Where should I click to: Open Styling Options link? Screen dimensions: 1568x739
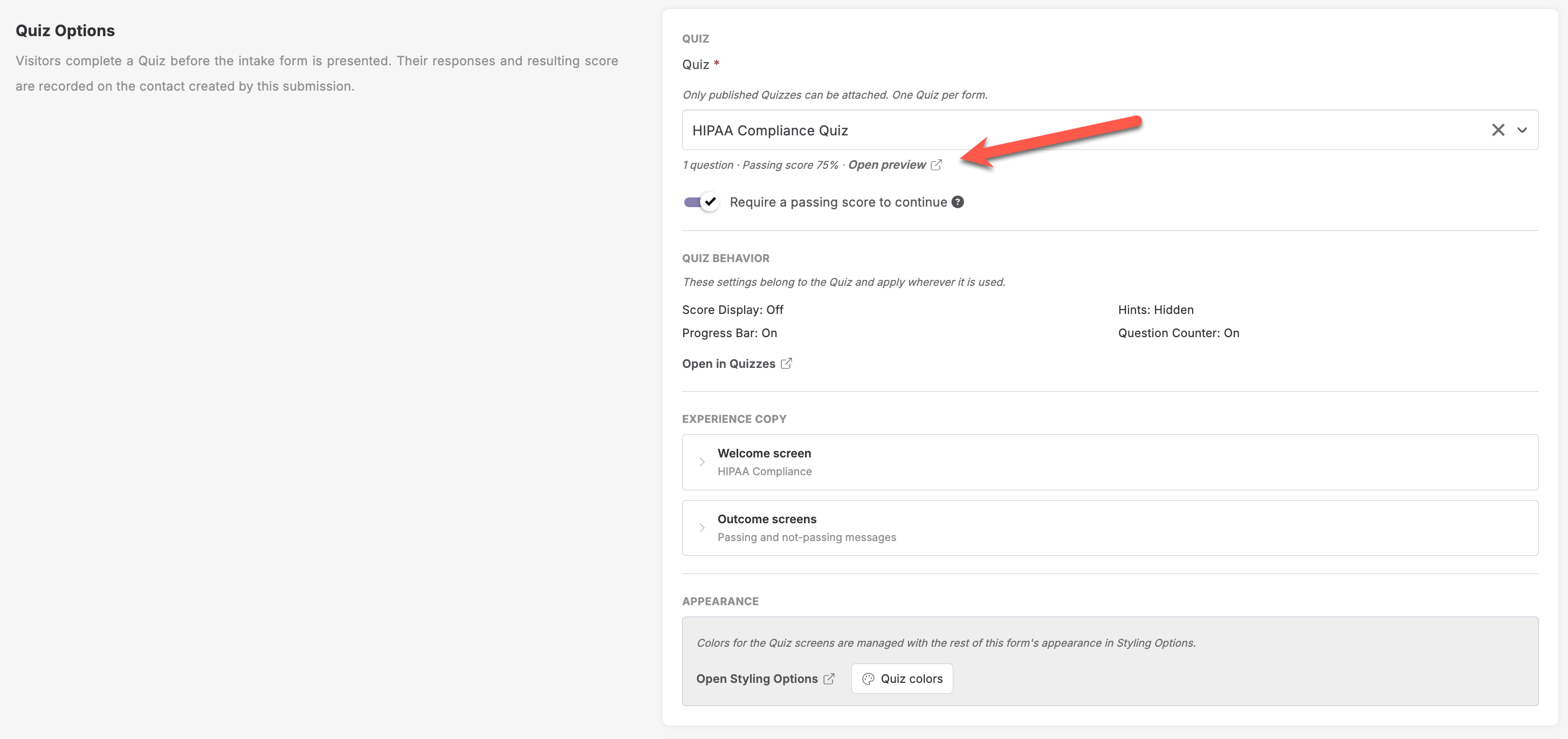(x=757, y=679)
